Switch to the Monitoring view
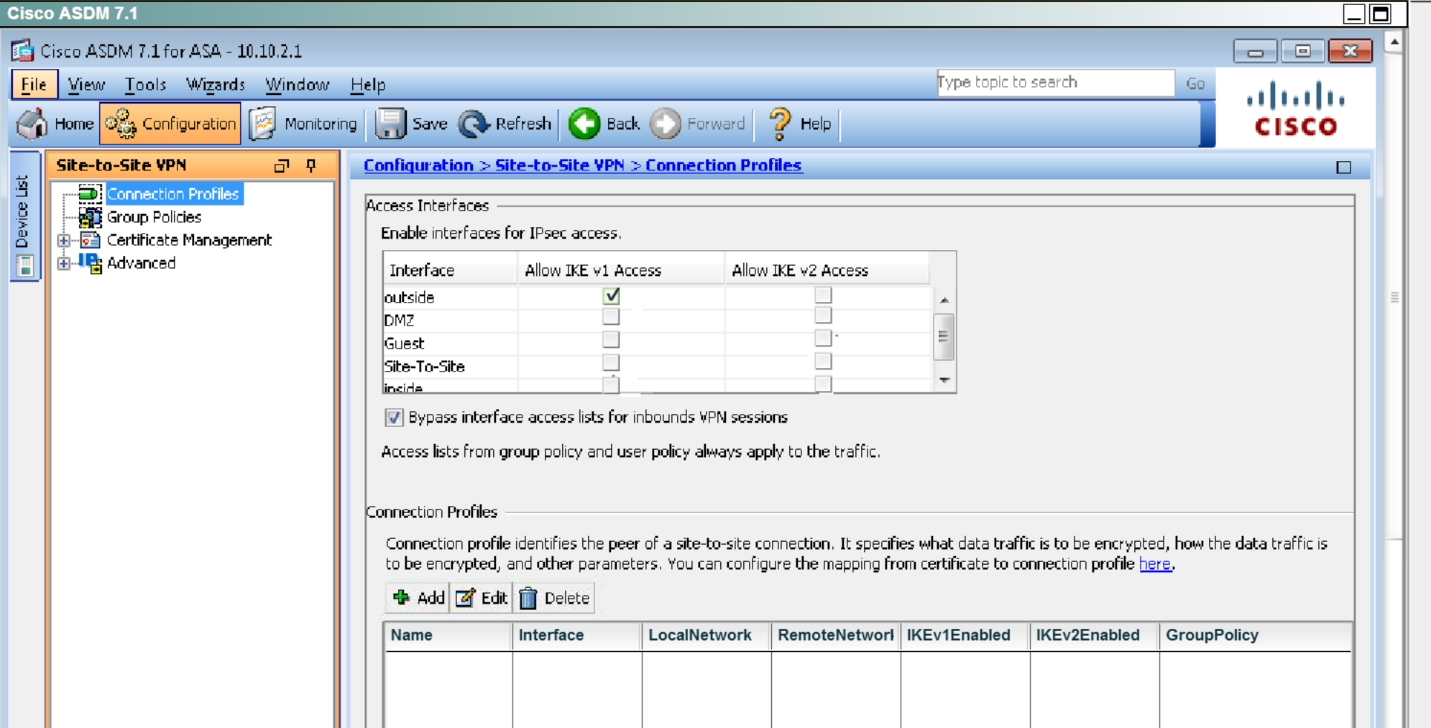 tap(304, 124)
